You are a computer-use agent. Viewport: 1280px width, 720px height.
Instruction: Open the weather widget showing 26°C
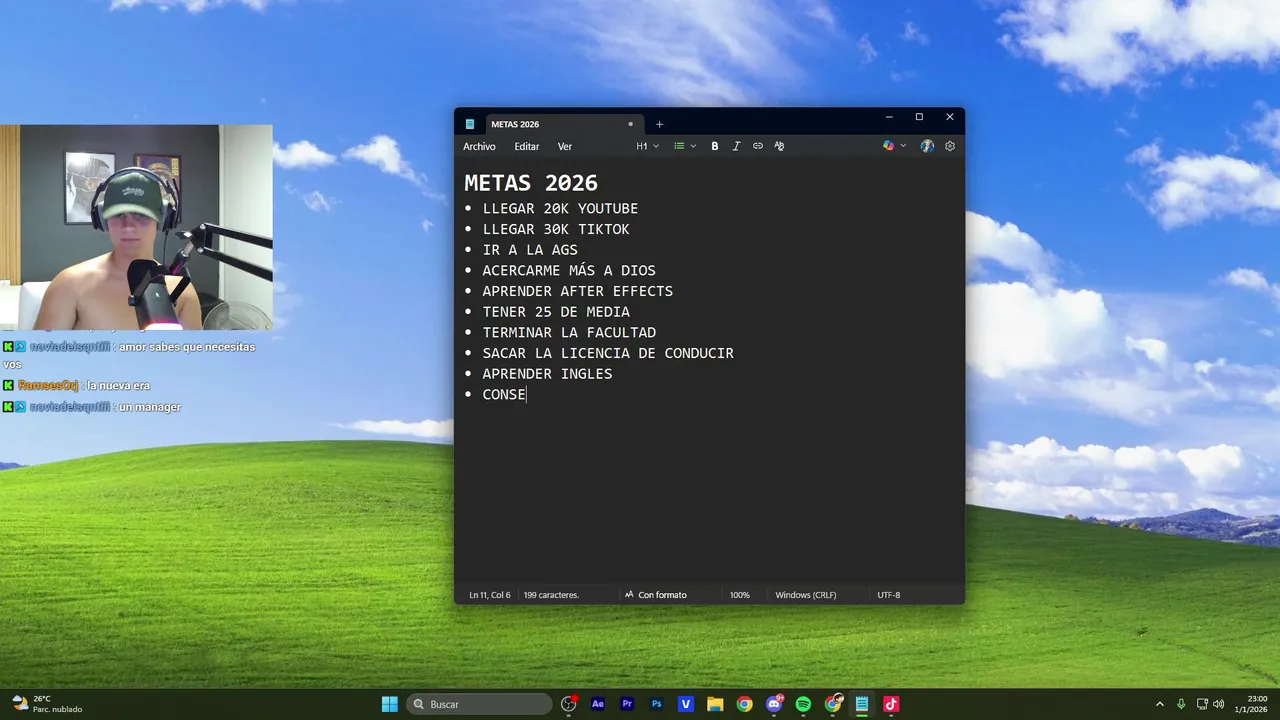point(46,704)
